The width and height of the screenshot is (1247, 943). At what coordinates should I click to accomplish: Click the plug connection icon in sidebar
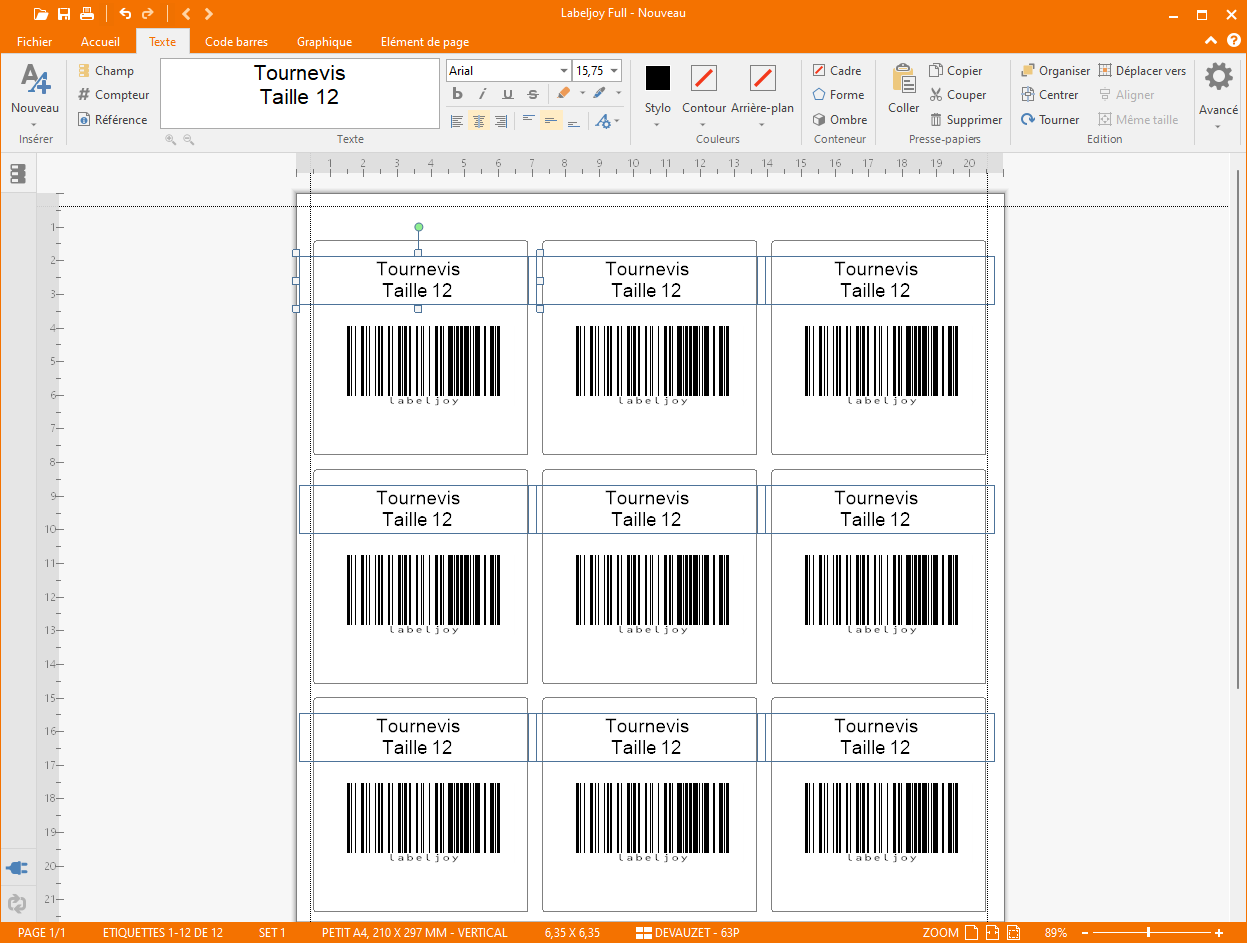point(17,867)
